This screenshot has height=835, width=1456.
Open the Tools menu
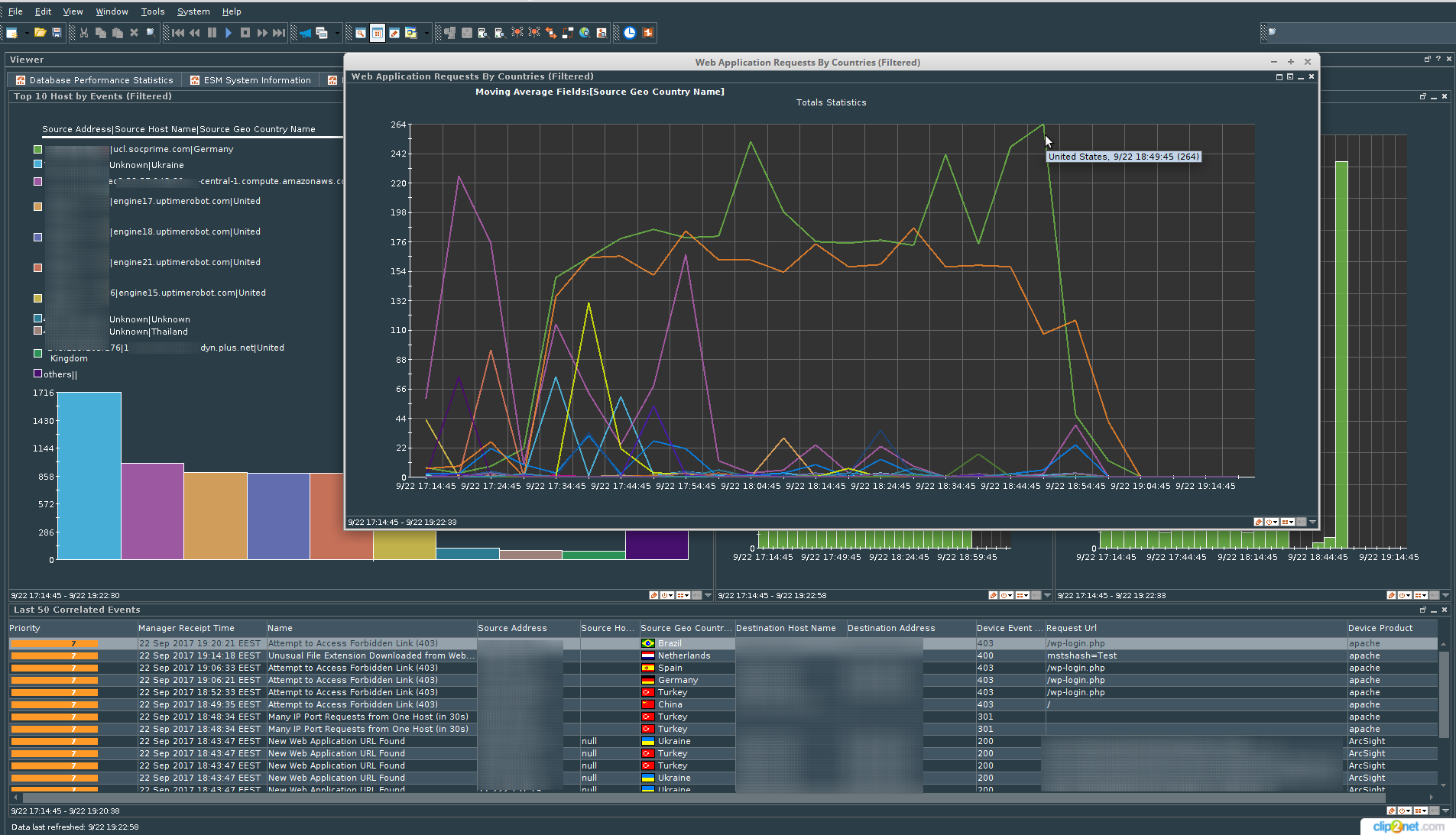click(x=153, y=11)
